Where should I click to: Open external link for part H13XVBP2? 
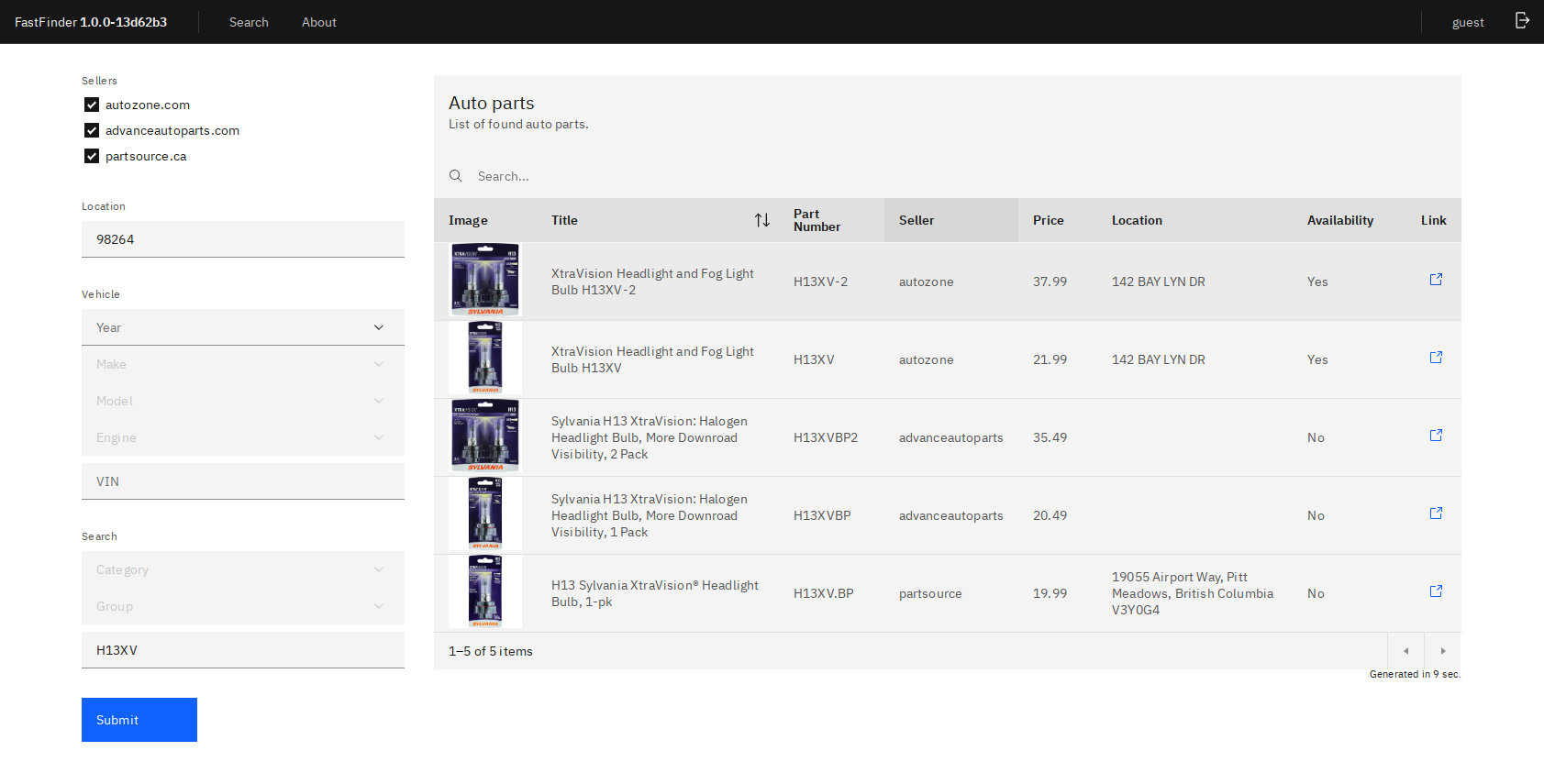(1436, 436)
